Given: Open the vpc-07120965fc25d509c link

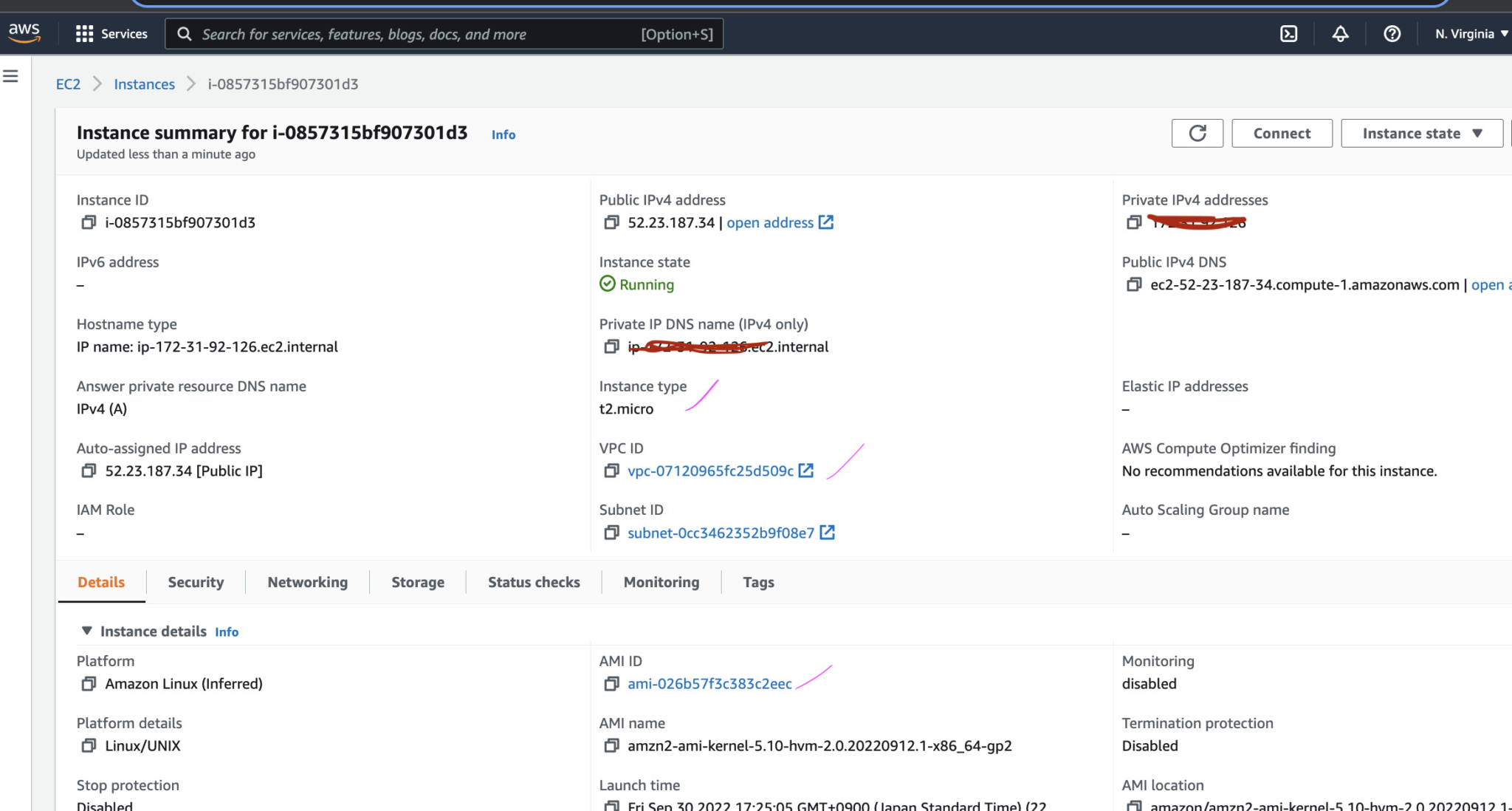Looking at the screenshot, I should (x=710, y=470).
